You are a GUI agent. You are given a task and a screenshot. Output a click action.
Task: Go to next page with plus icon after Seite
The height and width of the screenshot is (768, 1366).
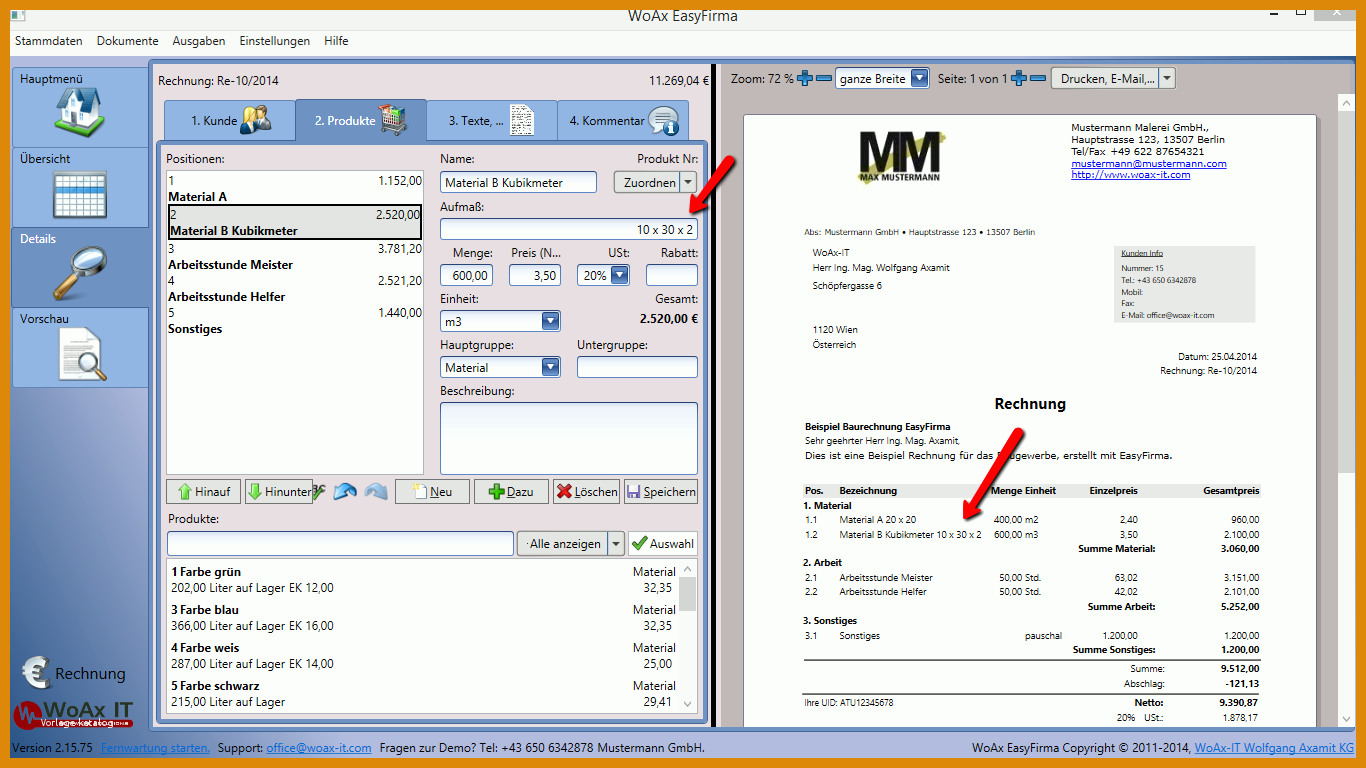(x=1019, y=78)
